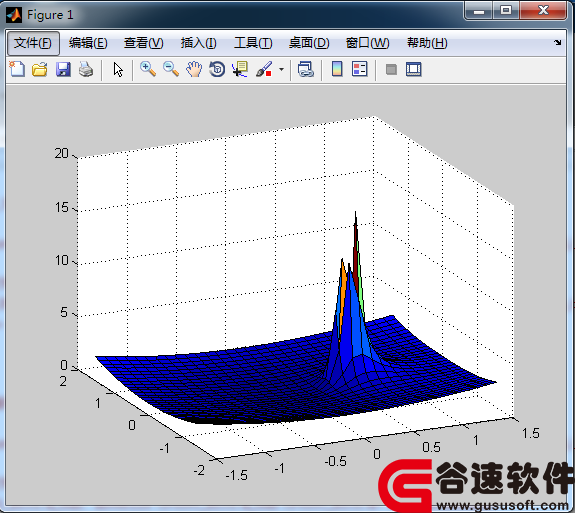Hide plot tools using gray square icon

coord(391,69)
